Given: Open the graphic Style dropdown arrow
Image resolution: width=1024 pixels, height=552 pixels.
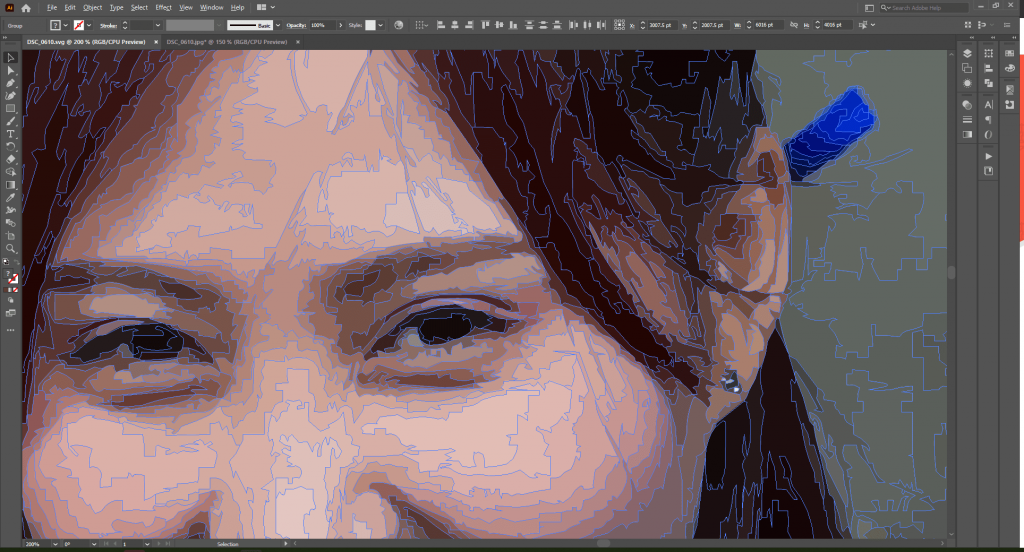Looking at the screenshot, I should pos(381,25).
